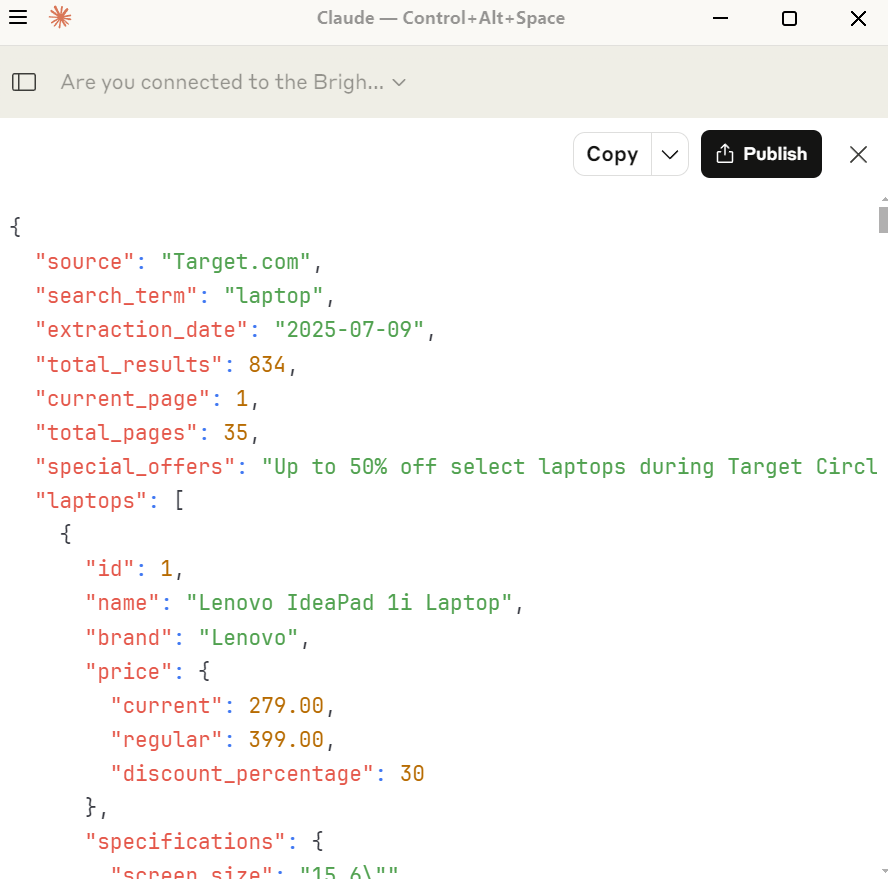This screenshot has height=879, width=888.
Task: Click the "total_results" key
Action: pos(129,365)
